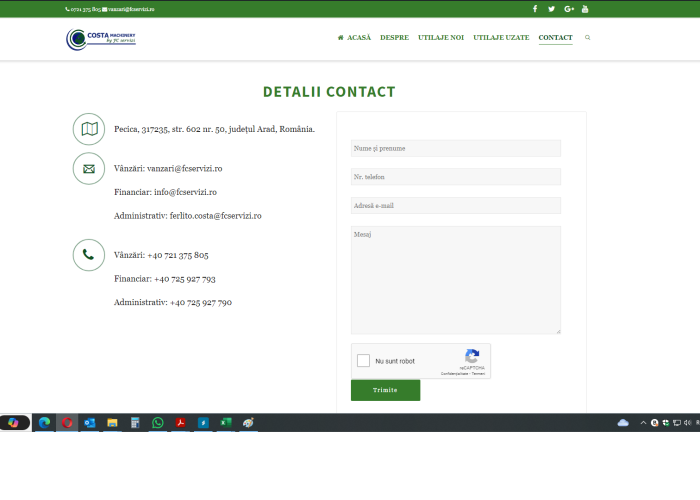Click the Costa Machinery logo
This screenshot has height=500, width=700.
click(100, 38)
